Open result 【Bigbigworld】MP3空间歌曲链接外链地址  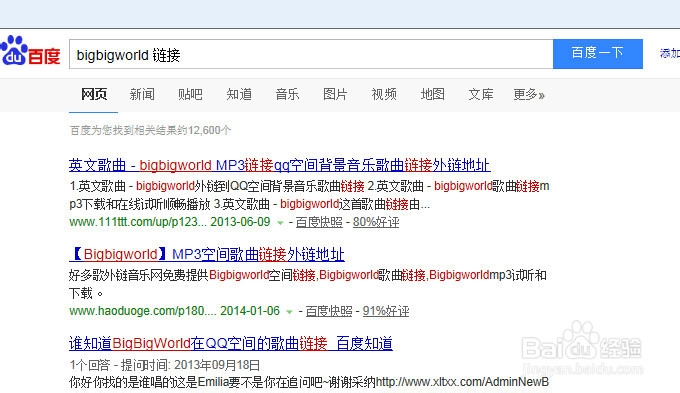point(207,254)
